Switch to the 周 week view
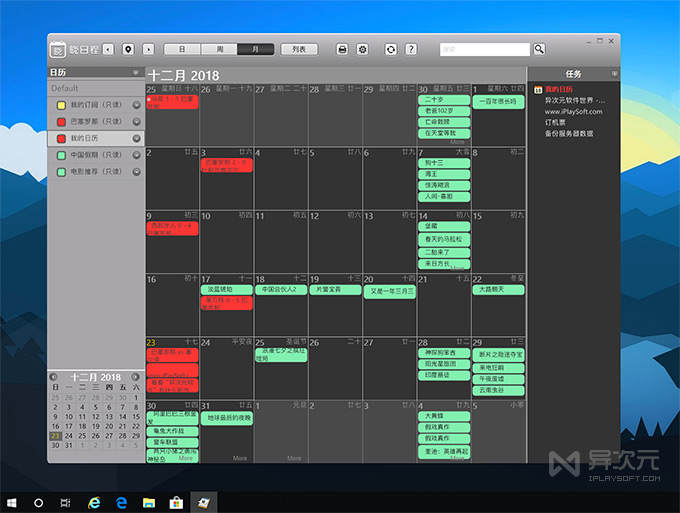The height and width of the screenshot is (513, 680). click(218, 49)
